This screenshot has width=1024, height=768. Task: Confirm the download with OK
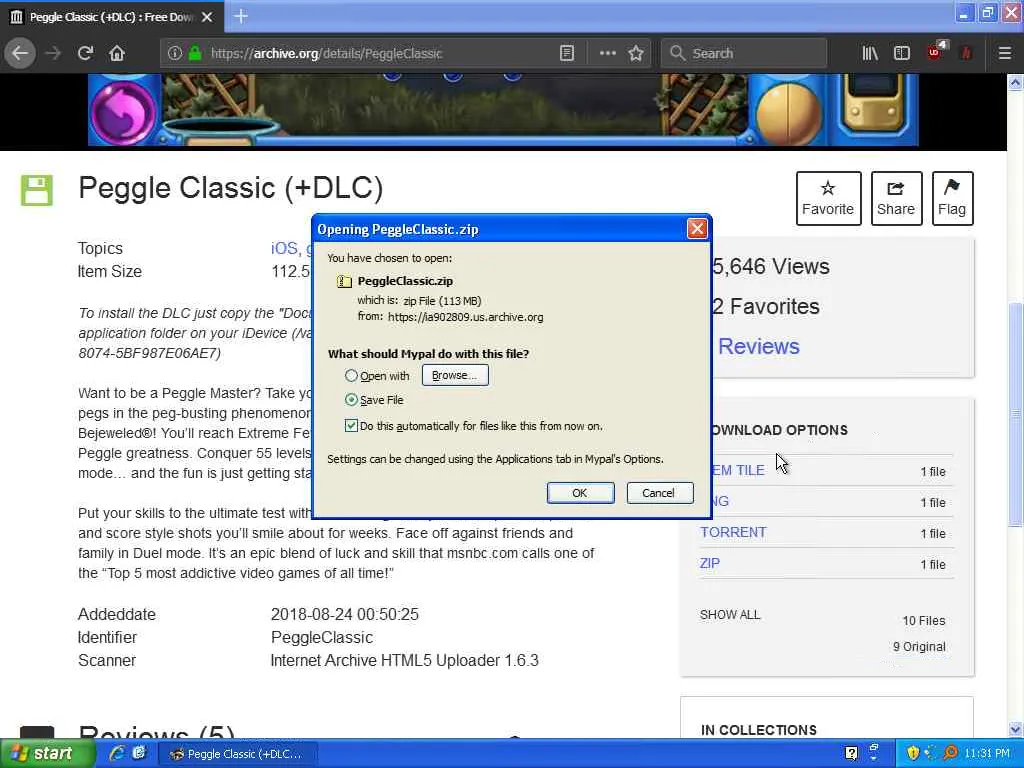[580, 493]
